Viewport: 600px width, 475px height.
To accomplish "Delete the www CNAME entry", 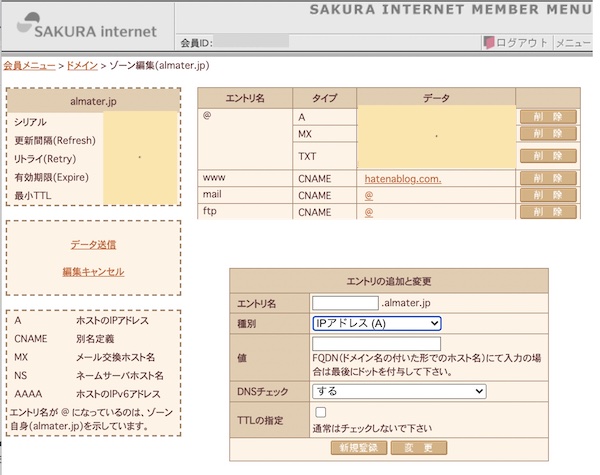I will [x=548, y=178].
